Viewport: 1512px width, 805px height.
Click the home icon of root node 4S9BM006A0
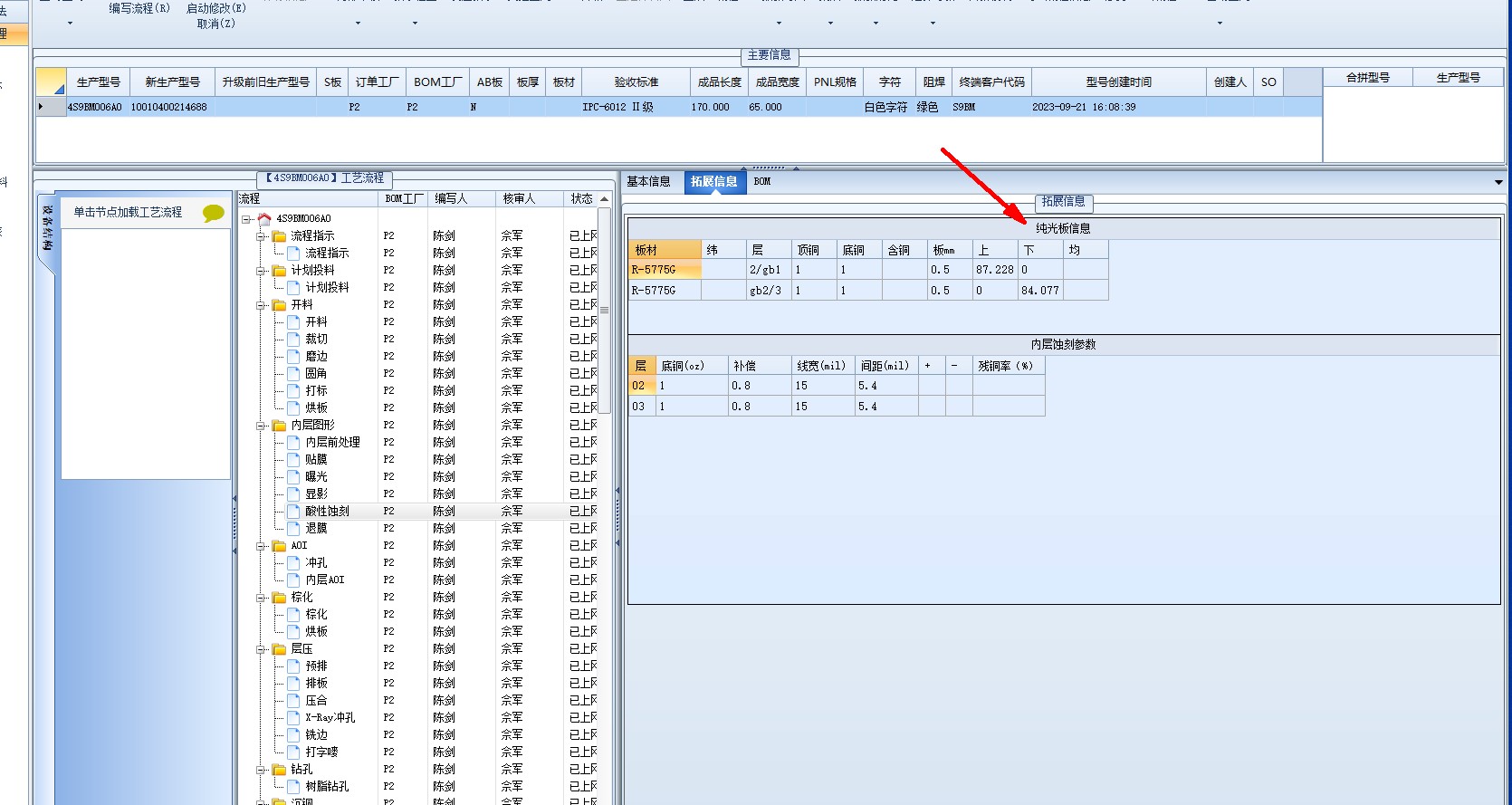(264, 218)
